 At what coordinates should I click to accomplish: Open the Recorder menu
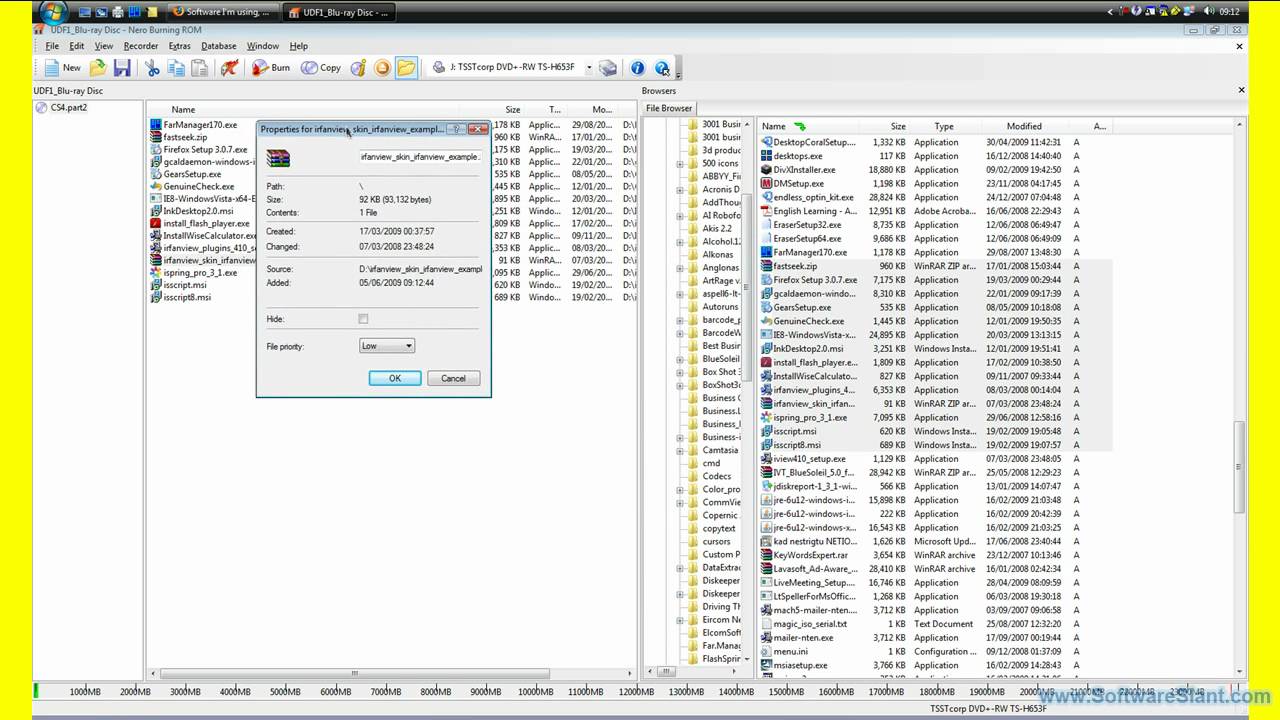(x=141, y=46)
